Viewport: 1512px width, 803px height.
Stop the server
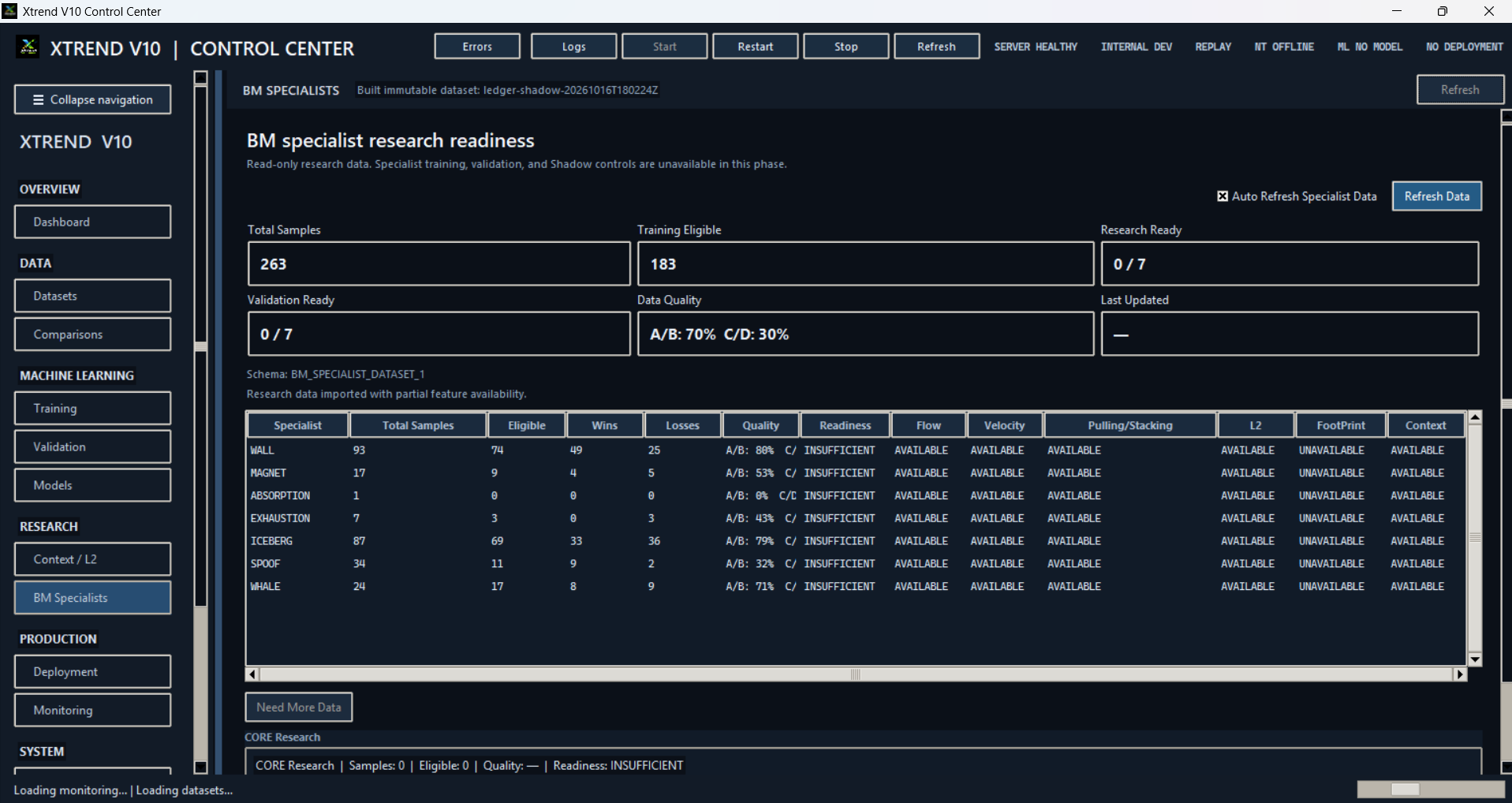tap(846, 47)
